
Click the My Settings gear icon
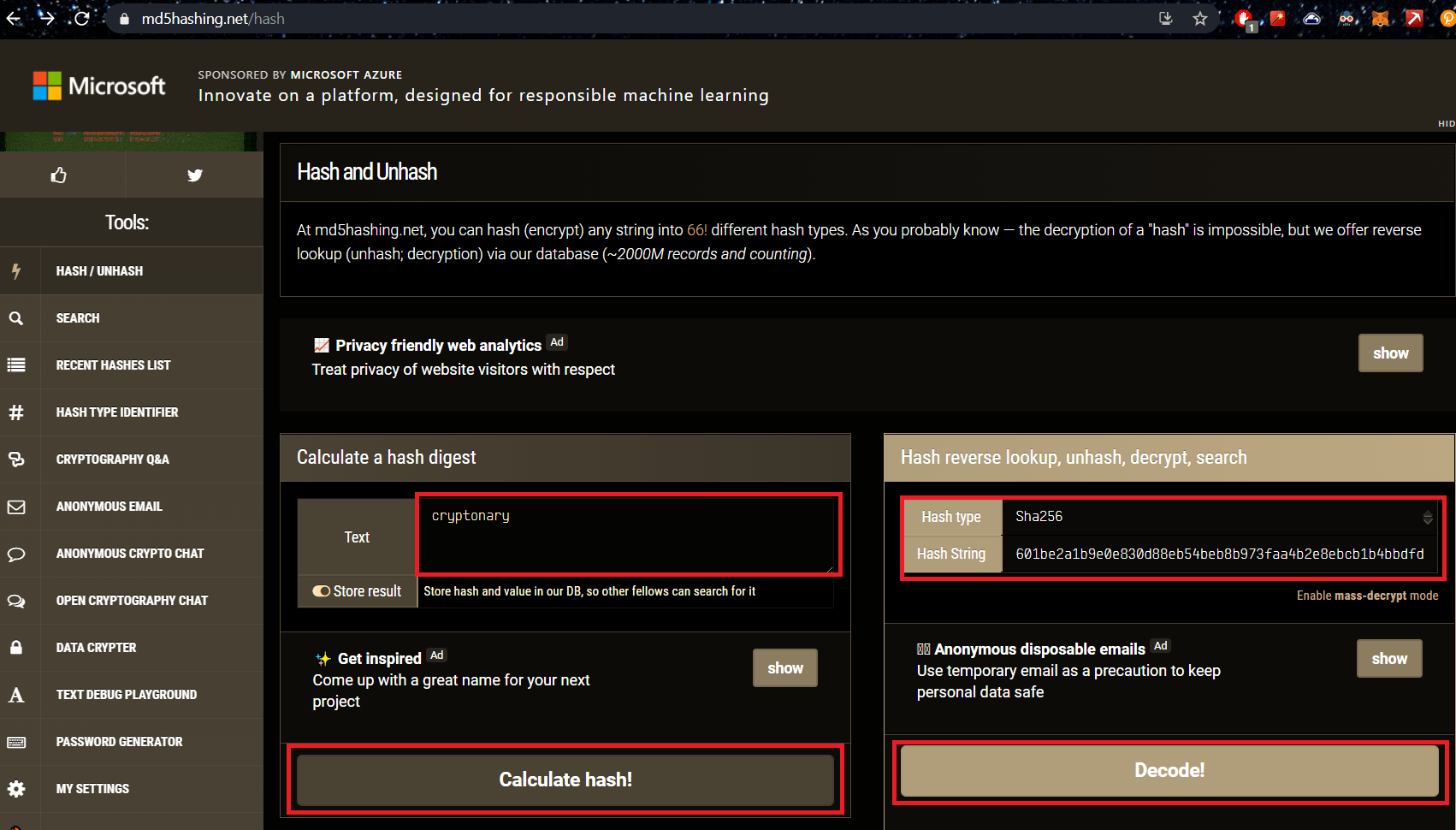tap(16, 789)
